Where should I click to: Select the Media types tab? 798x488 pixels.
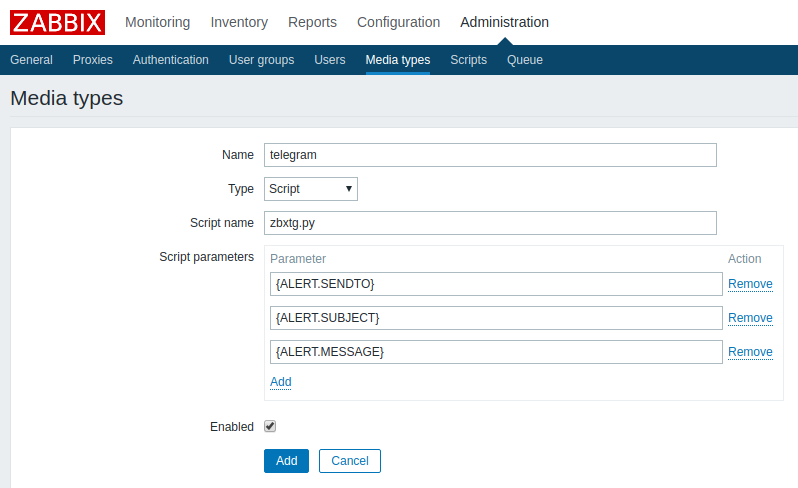point(398,60)
